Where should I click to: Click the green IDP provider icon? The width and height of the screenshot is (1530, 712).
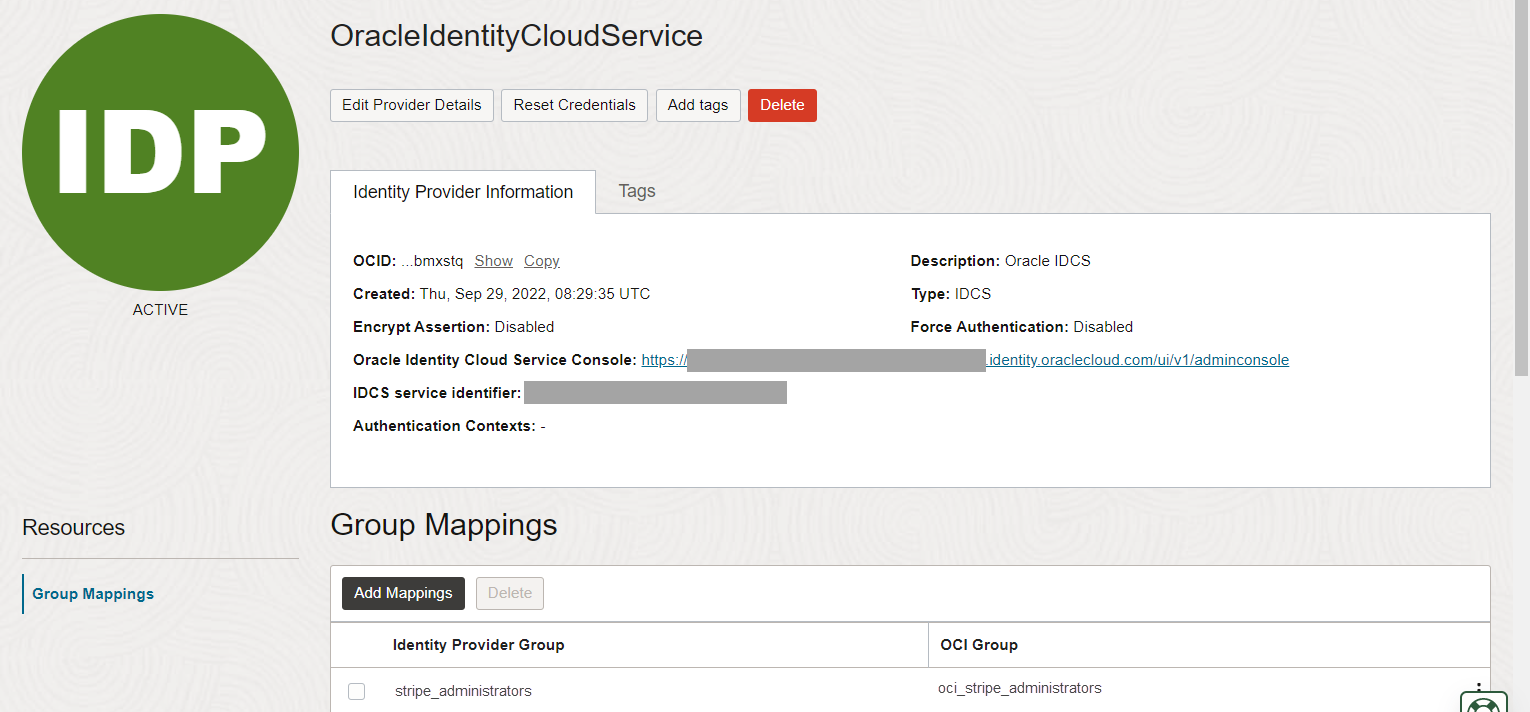[160, 153]
